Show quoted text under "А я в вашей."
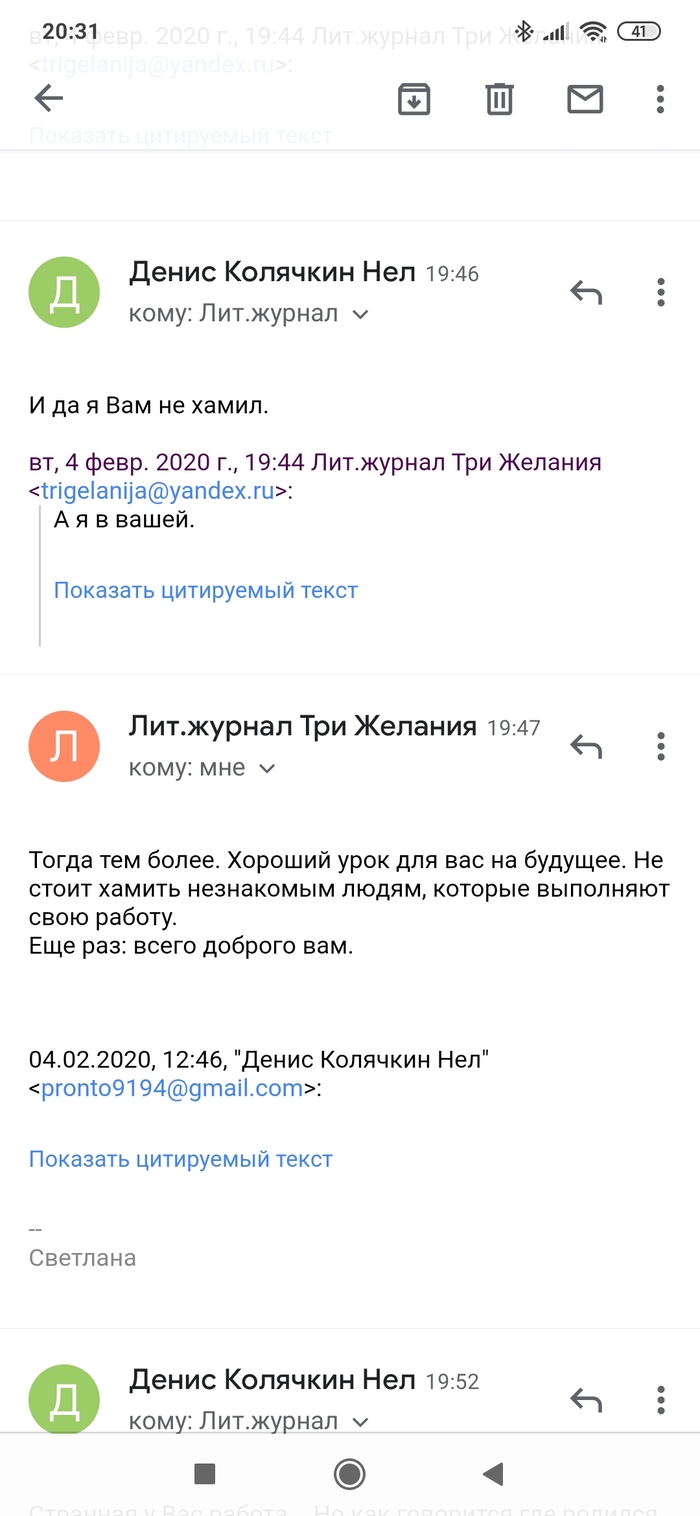 [205, 590]
